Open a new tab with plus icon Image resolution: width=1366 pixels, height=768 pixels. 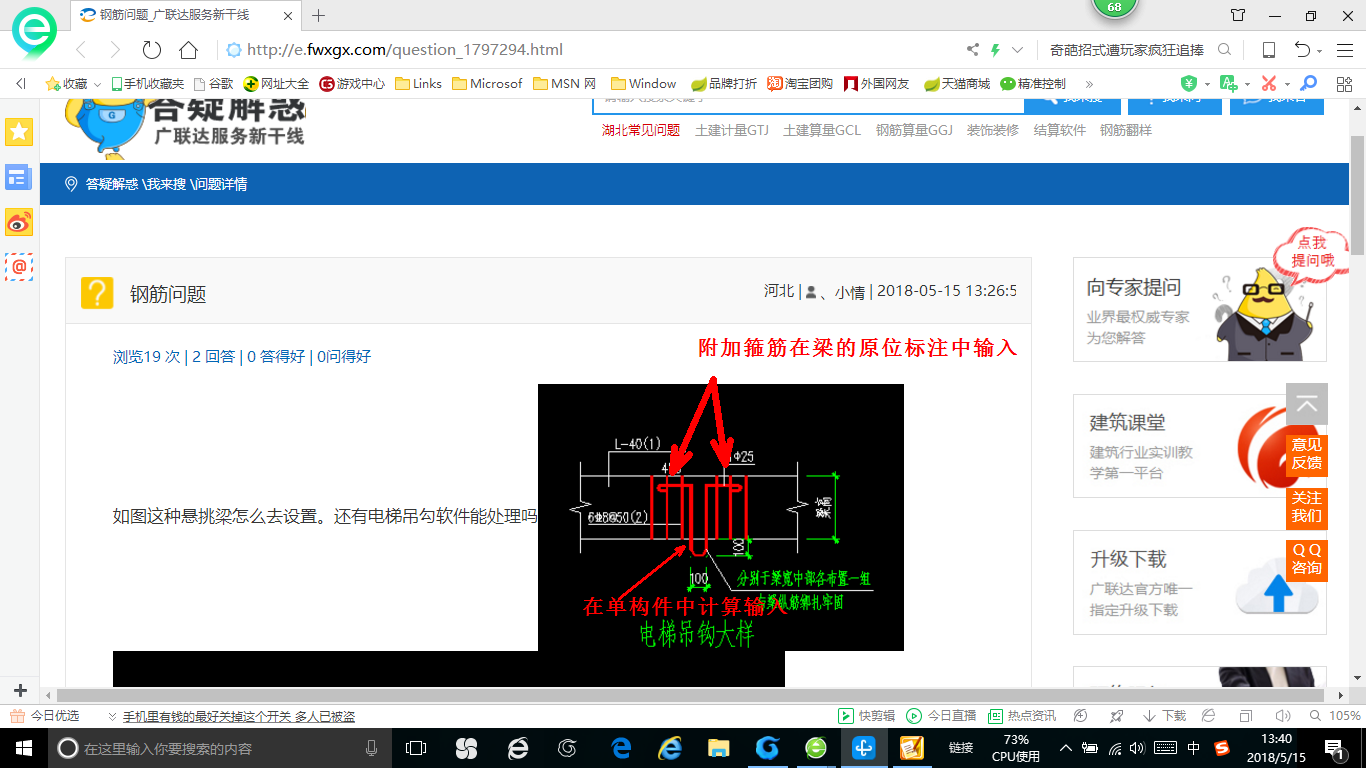coord(319,15)
